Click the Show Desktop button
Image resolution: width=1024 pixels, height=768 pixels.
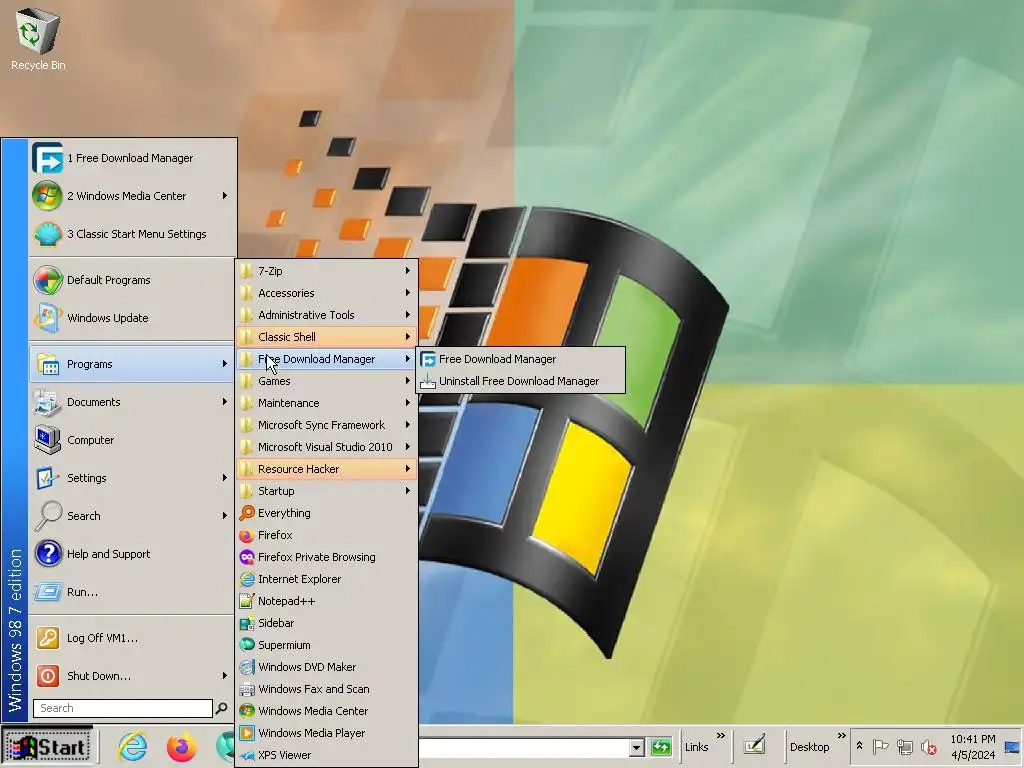click(1012, 746)
